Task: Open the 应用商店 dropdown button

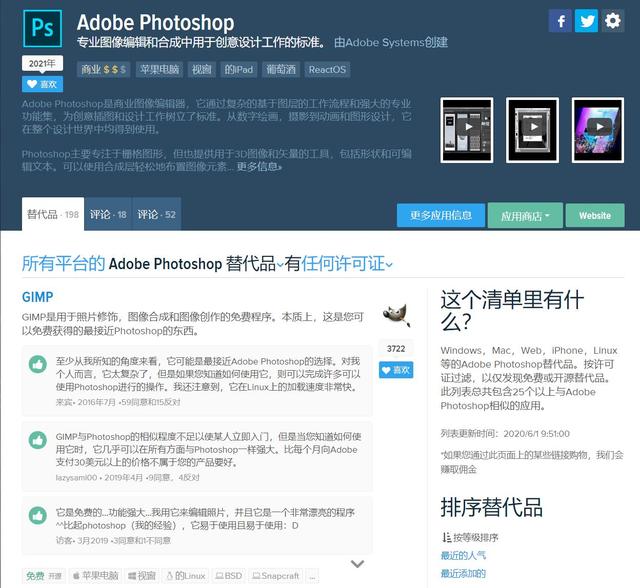Action: pyautogui.click(x=525, y=215)
